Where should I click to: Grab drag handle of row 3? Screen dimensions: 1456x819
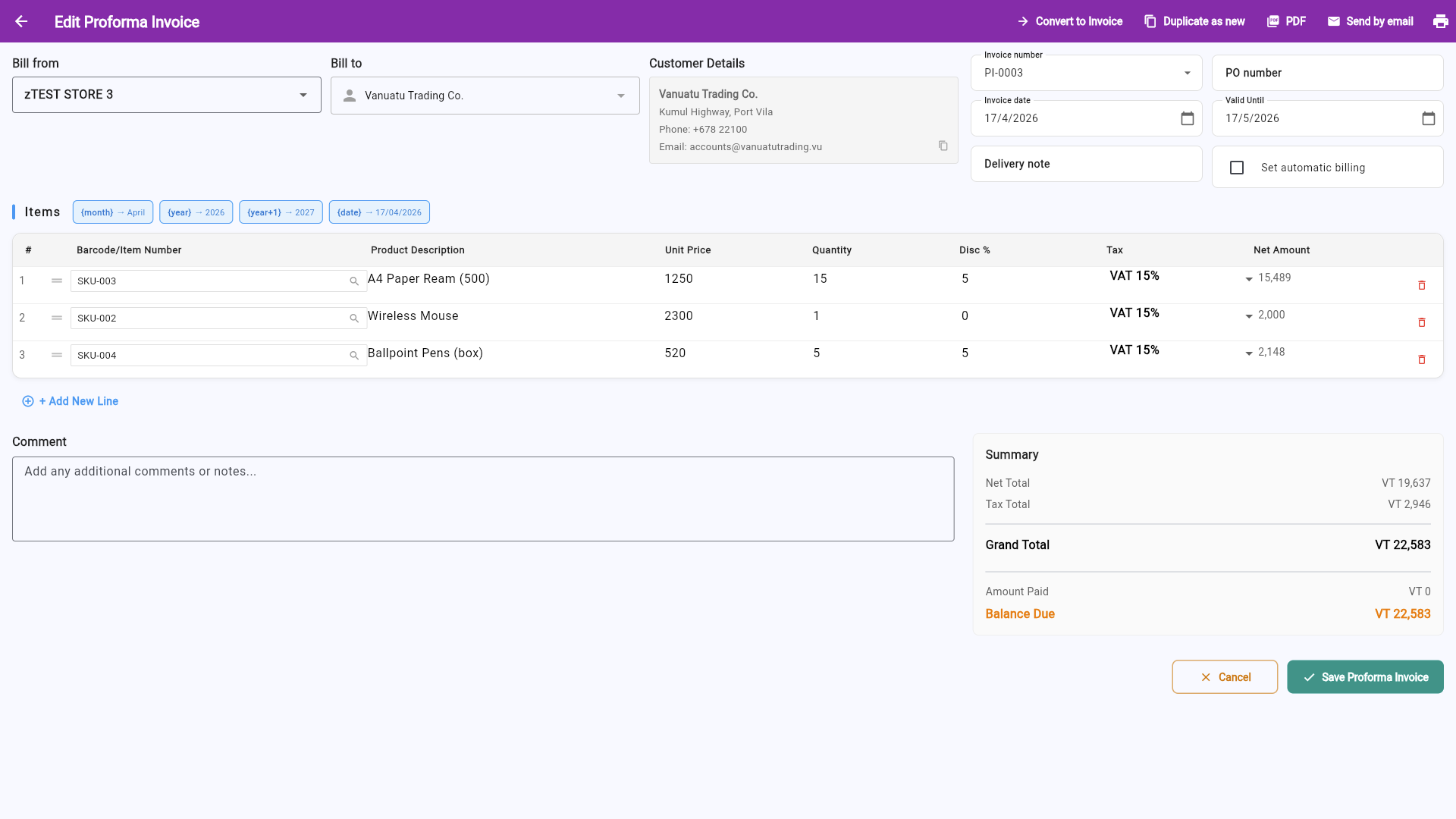point(57,355)
